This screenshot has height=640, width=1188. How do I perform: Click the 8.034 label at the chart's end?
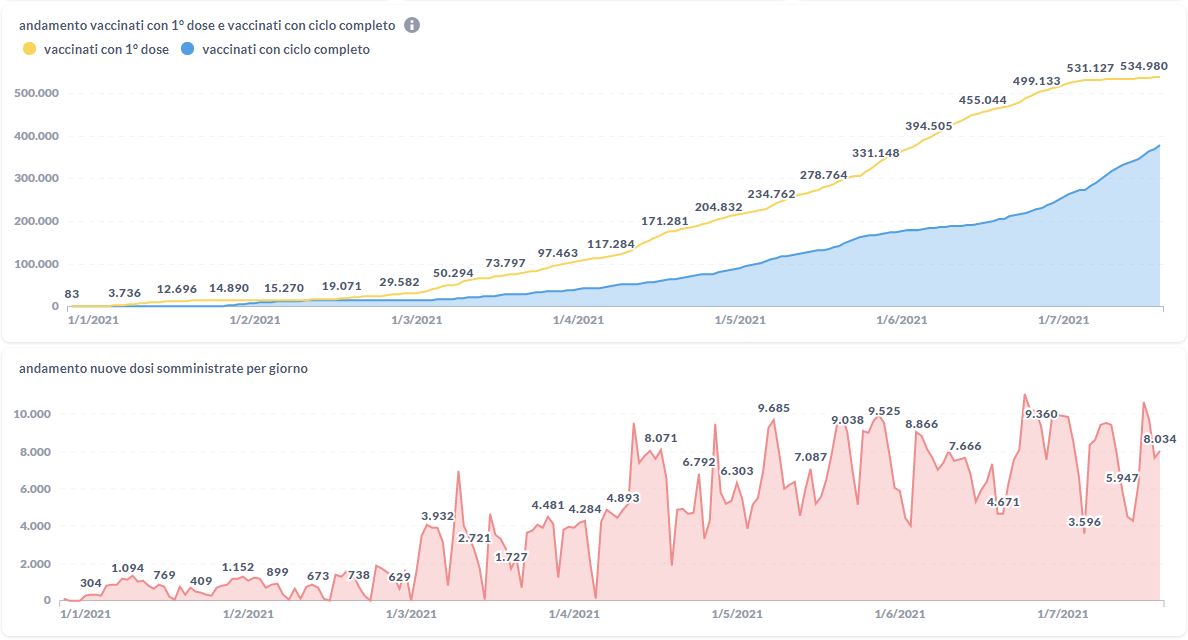1159,438
